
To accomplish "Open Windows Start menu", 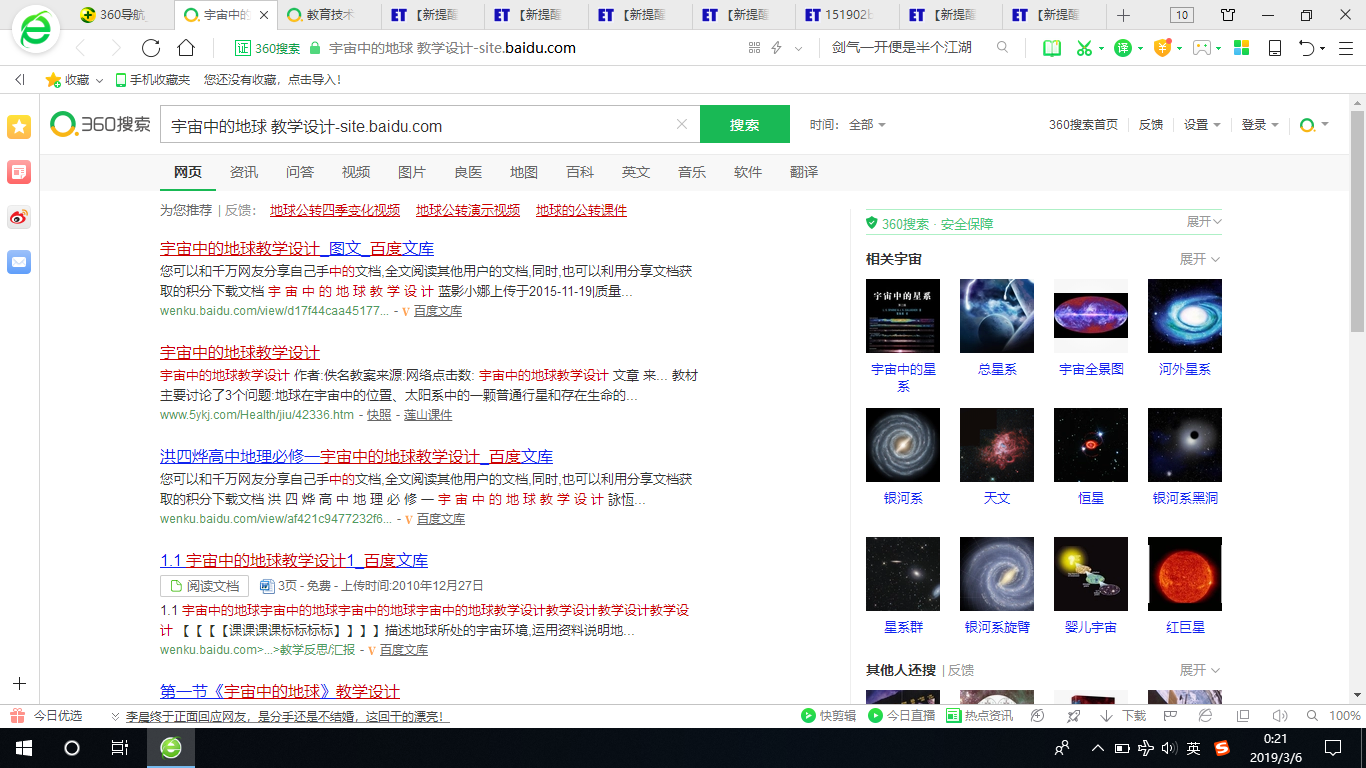I will point(23,748).
